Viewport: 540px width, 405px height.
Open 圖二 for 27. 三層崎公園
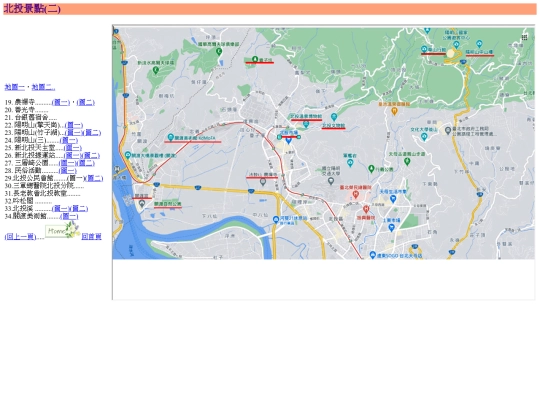coord(85,163)
